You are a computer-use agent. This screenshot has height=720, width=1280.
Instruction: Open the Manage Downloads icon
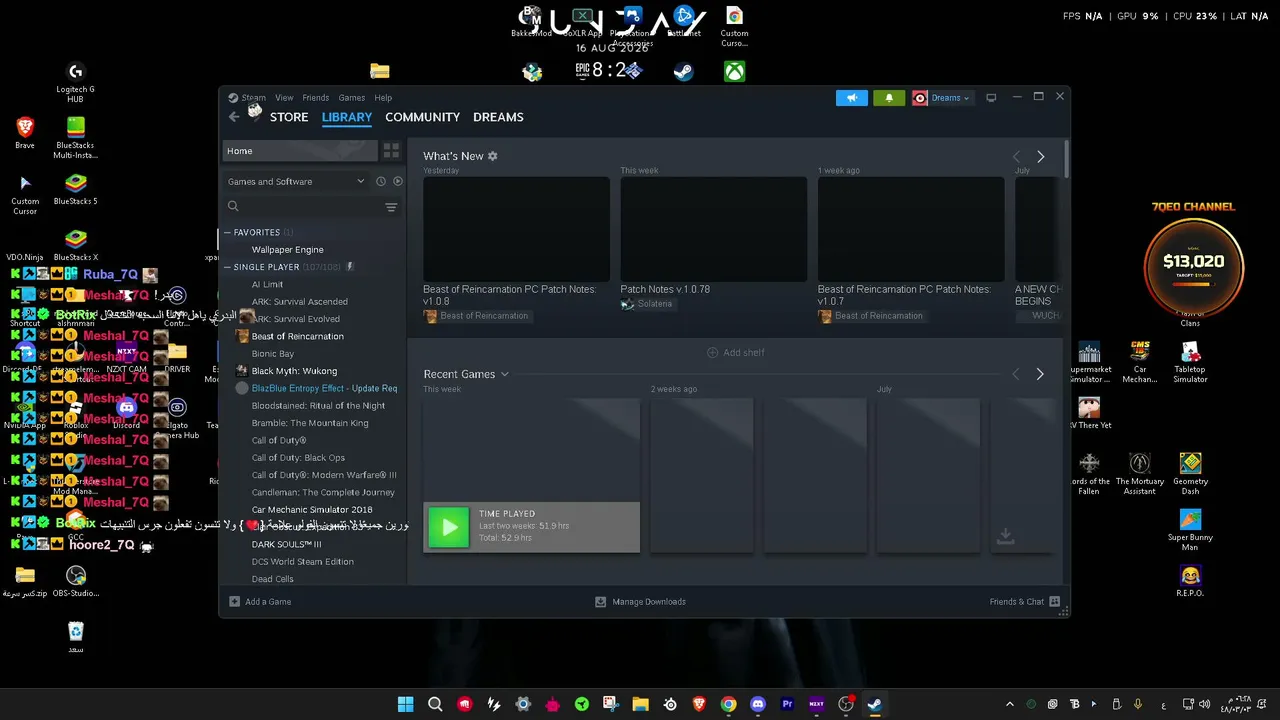[x=600, y=602]
